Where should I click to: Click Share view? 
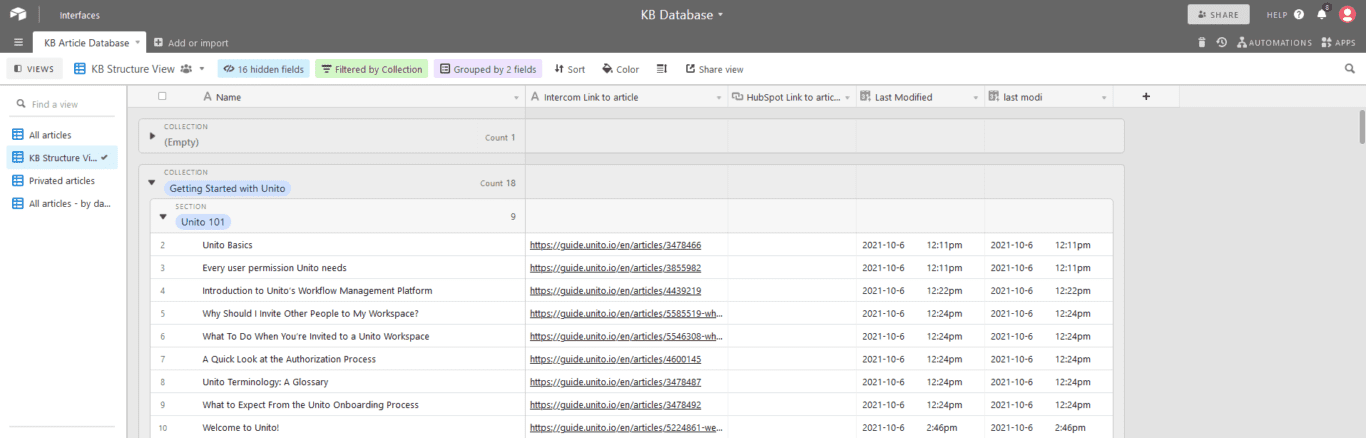[714, 69]
